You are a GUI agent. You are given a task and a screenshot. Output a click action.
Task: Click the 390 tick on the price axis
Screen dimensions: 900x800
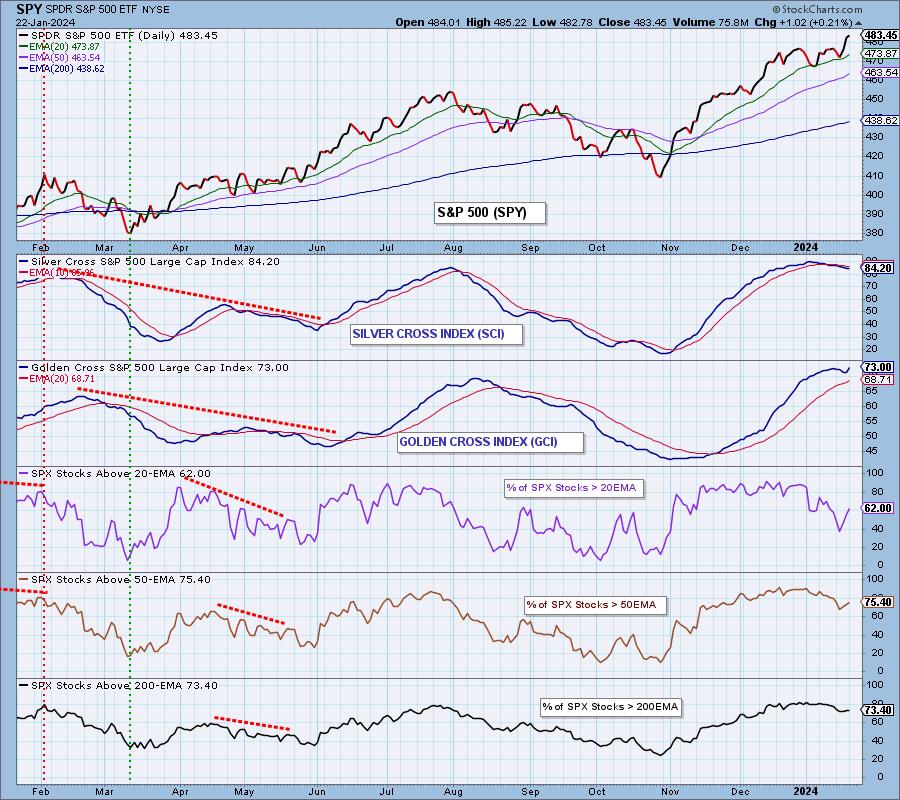point(875,213)
